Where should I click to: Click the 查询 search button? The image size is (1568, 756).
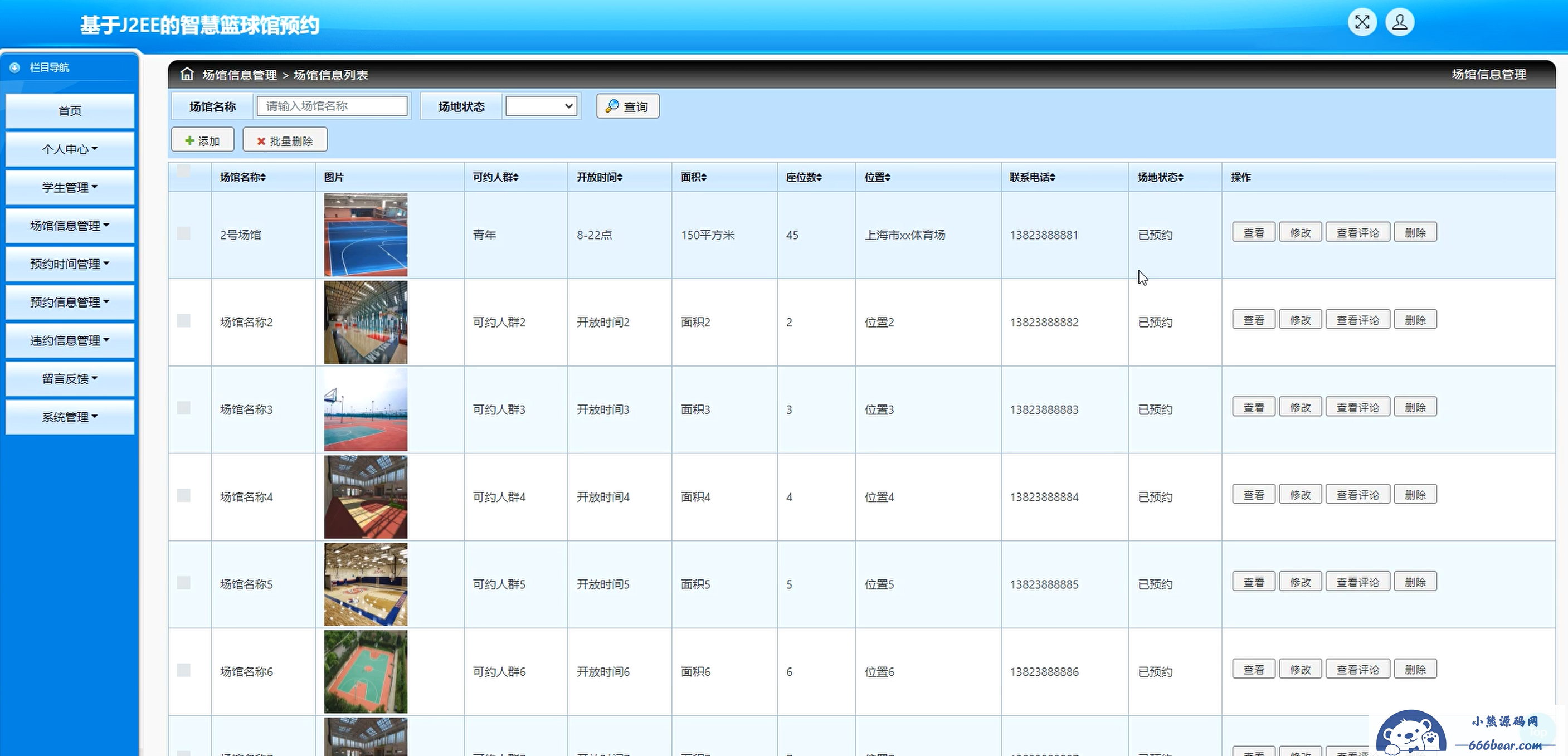tap(627, 106)
